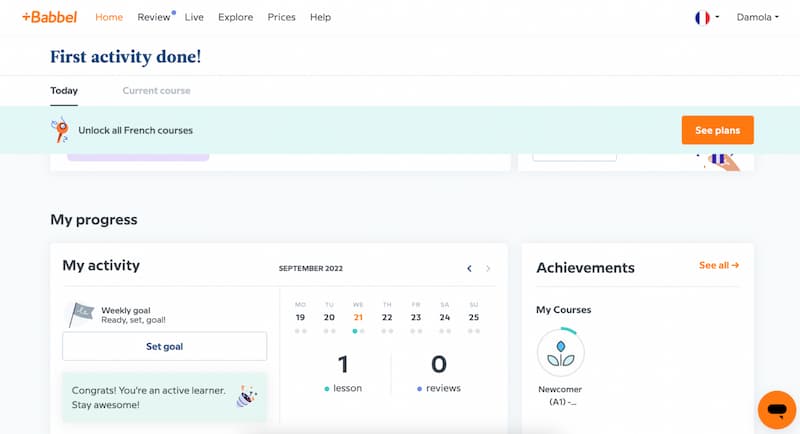This screenshot has height=434, width=800.
Task: Go to next month in activity calendar
Action: tap(488, 268)
